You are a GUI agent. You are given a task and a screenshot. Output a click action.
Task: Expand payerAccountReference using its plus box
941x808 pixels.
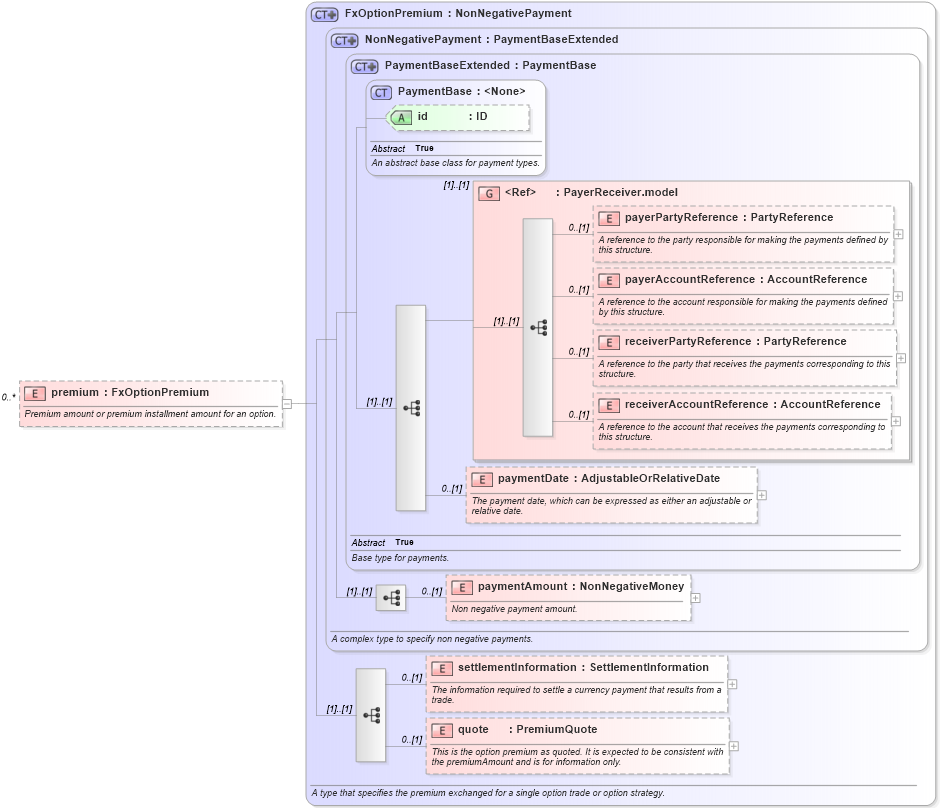point(899,296)
